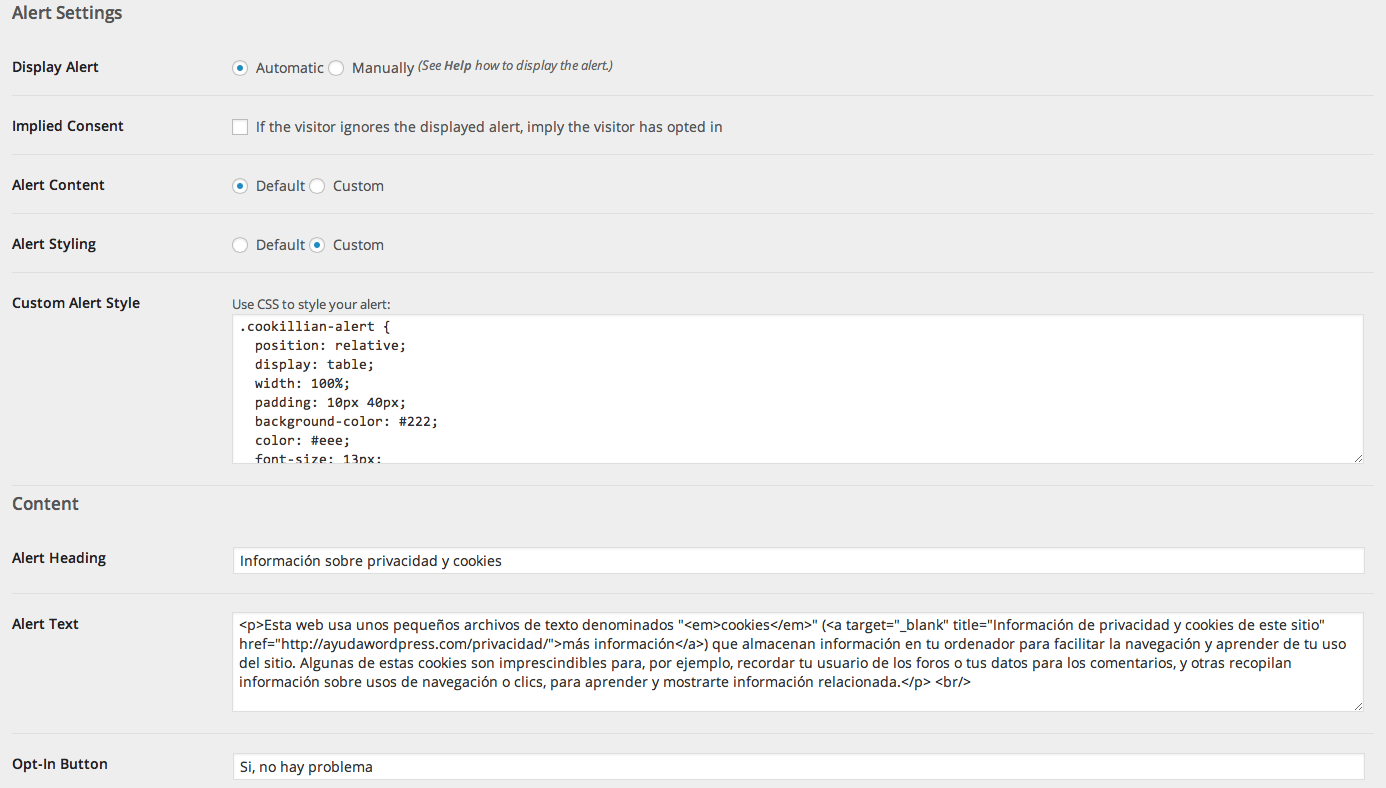
Task: Focus the Alert Heading input field
Action: tap(797, 561)
